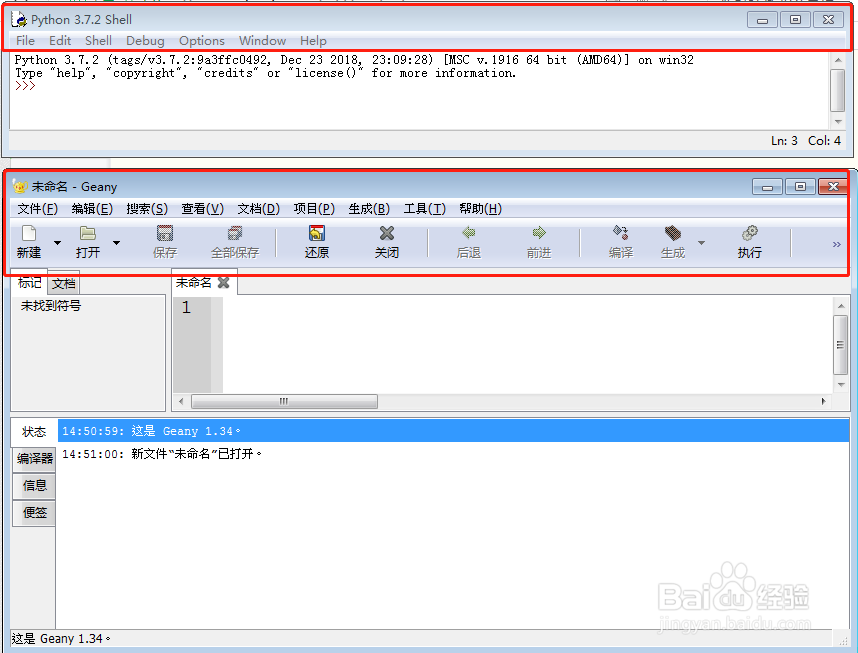Open the Shell menu in Python Shell
Image resolution: width=858 pixels, height=653 pixels.
point(98,41)
